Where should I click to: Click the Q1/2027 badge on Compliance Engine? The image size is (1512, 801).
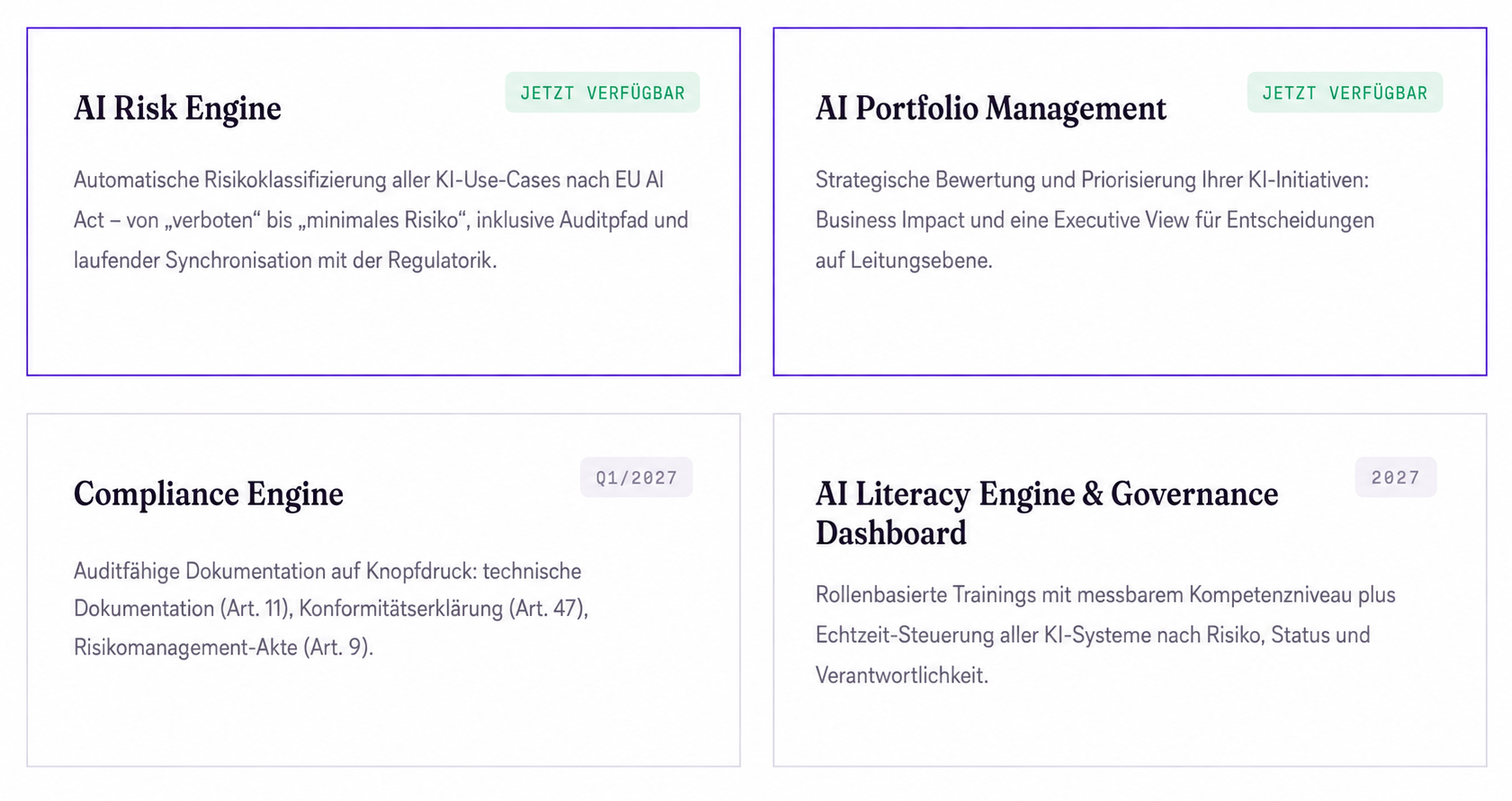(637, 477)
